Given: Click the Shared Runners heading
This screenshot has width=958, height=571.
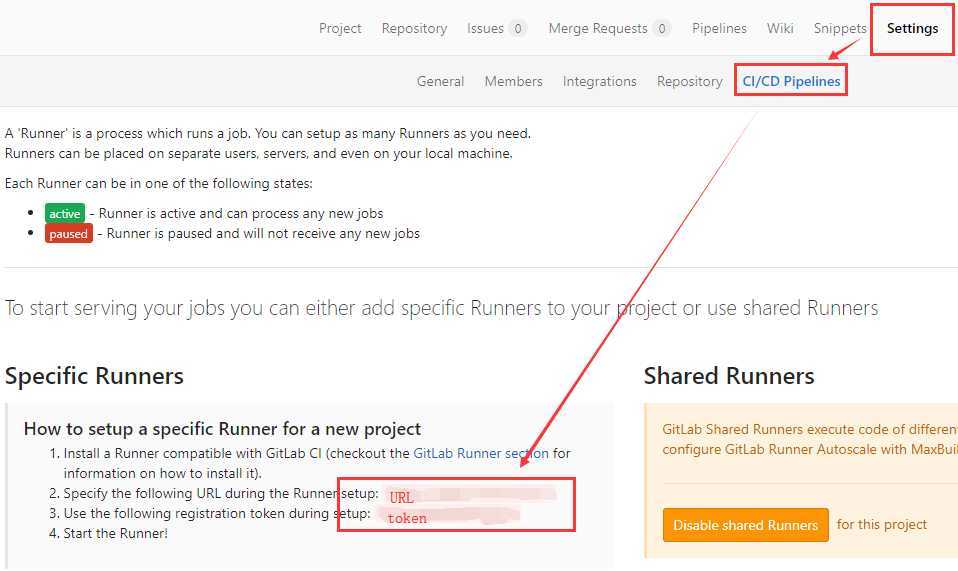Looking at the screenshot, I should point(729,376).
